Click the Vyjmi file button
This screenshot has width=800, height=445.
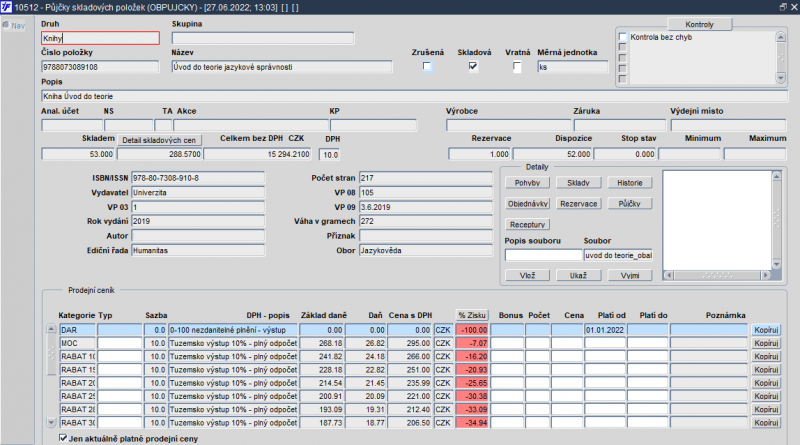(630, 276)
